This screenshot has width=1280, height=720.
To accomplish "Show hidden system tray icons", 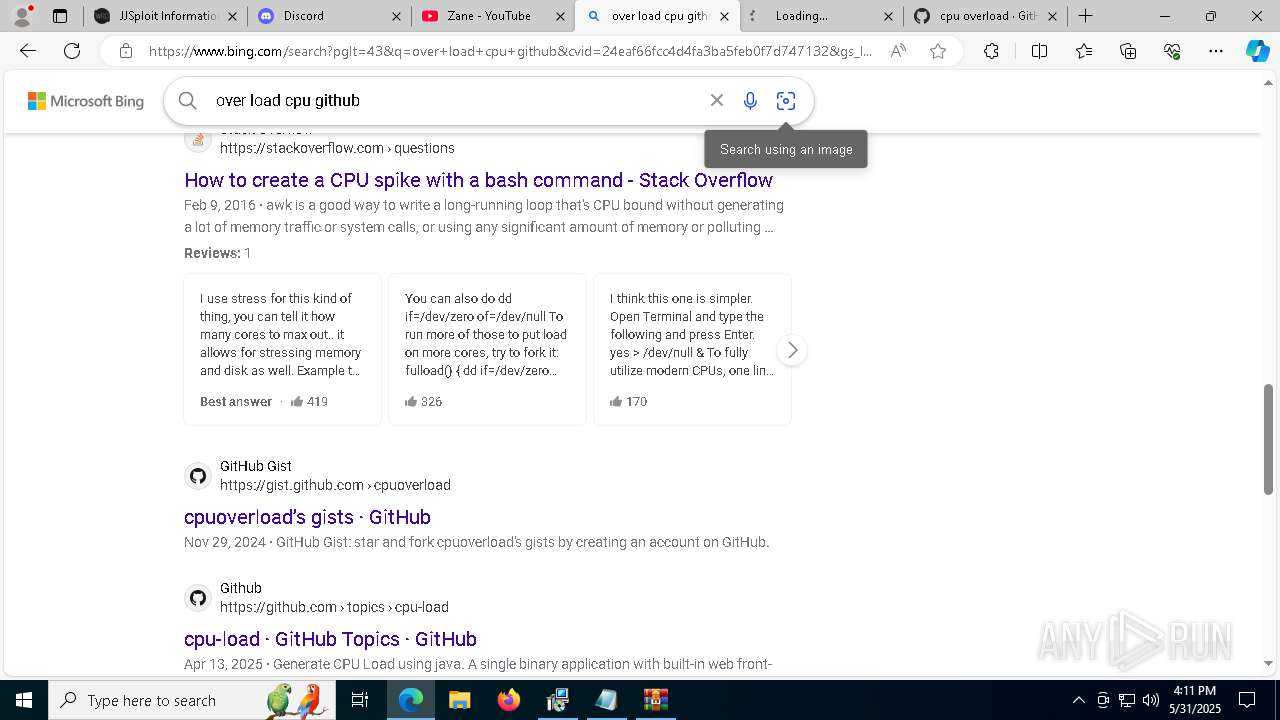I will pyautogui.click(x=1078, y=700).
